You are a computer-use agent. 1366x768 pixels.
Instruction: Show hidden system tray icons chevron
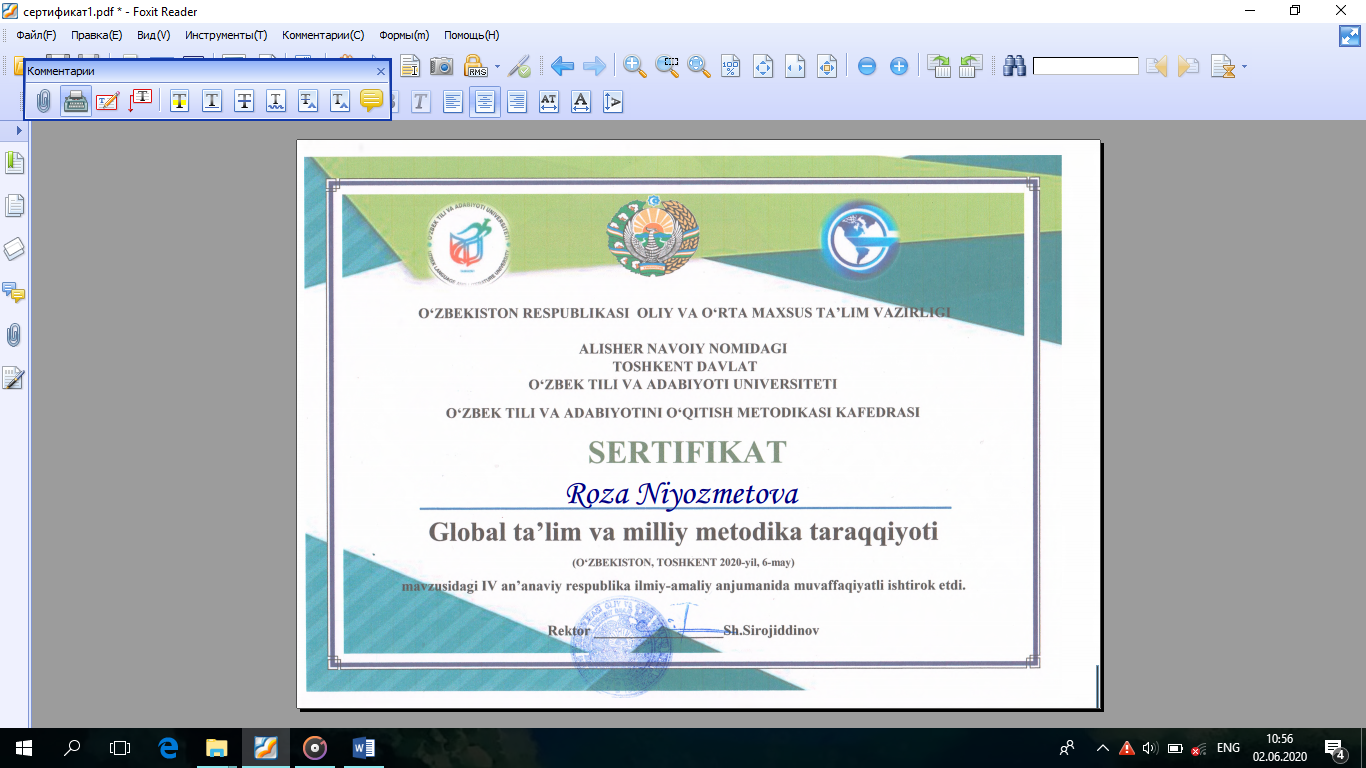click(x=1103, y=747)
